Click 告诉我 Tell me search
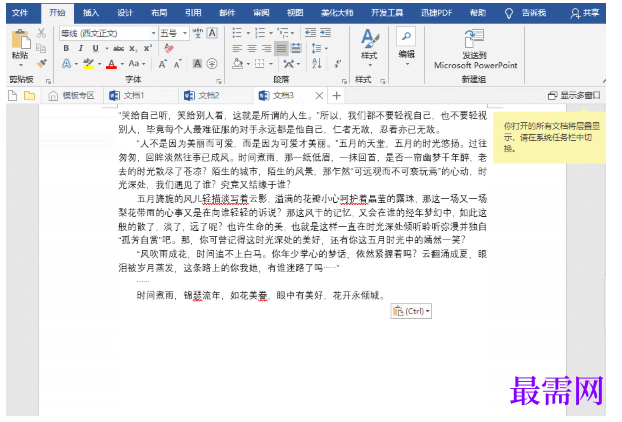This screenshot has width=622, height=422. (x=526, y=13)
